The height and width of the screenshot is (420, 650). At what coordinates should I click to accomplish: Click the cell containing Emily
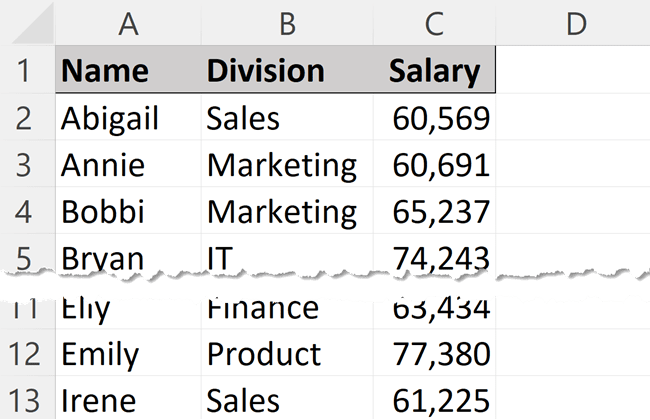point(128,354)
